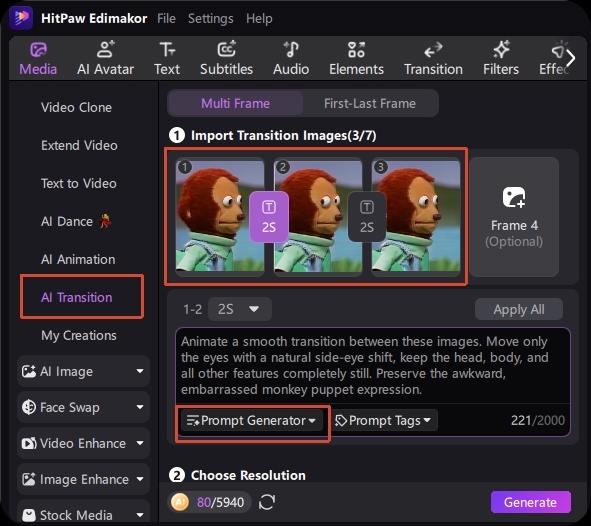Screen dimensions: 591x526
Task: Open the Effects panel
Action: [x=553, y=59]
